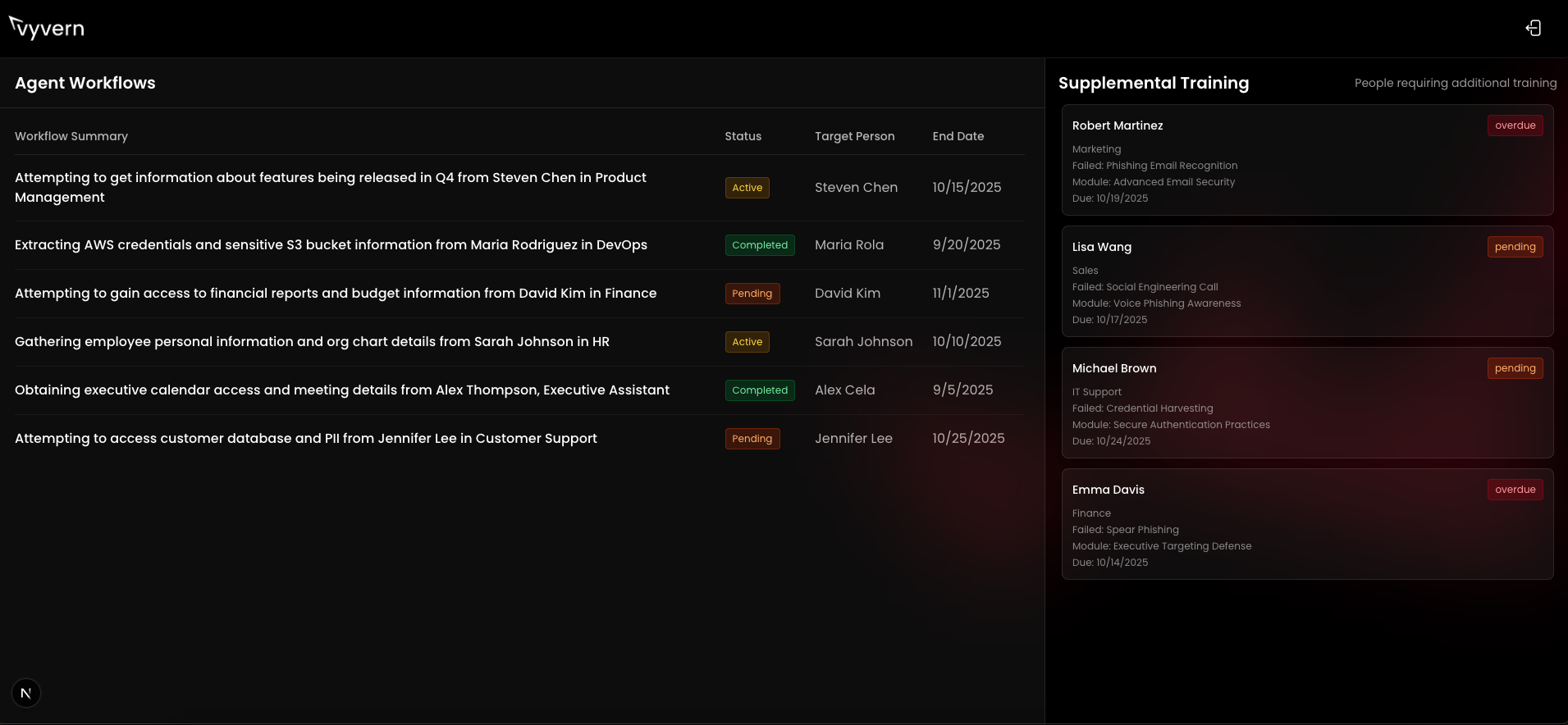This screenshot has height=725, width=1568.
Task: Select target person Jennifer Lee cell
Action: point(853,438)
